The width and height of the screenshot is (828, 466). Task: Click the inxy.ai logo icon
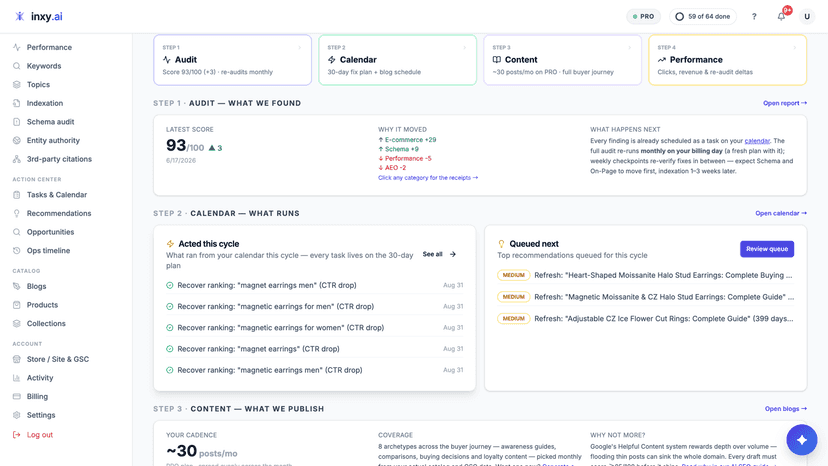click(x=20, y=16)
